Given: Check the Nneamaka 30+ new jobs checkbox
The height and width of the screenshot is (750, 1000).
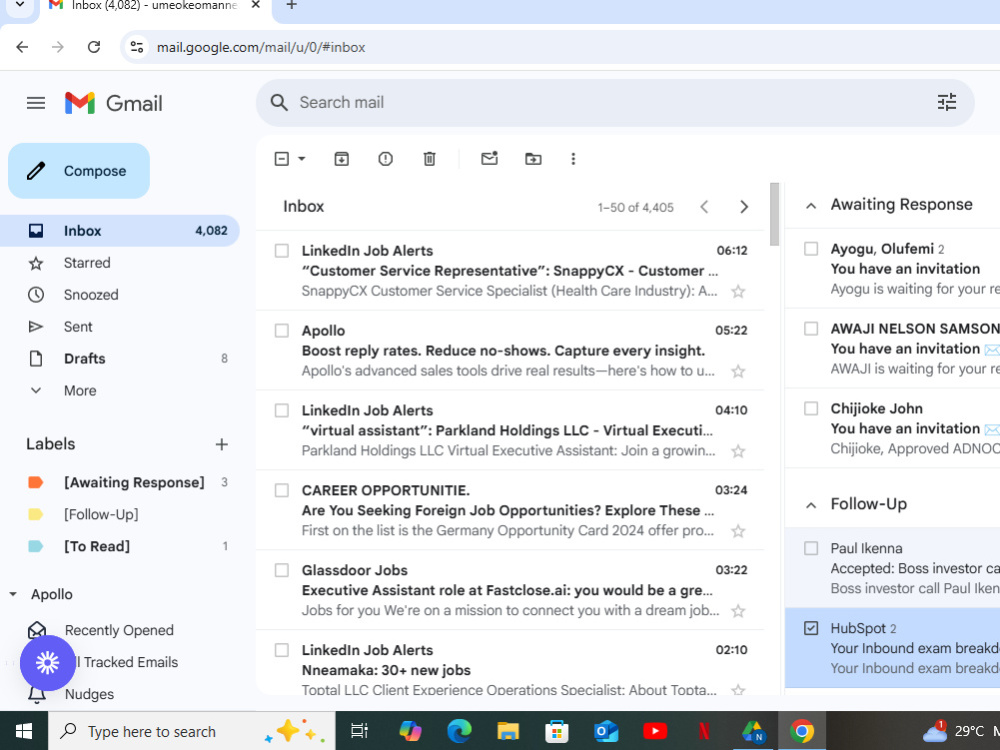Looking at the screenshot, I should tap(281, 650).
